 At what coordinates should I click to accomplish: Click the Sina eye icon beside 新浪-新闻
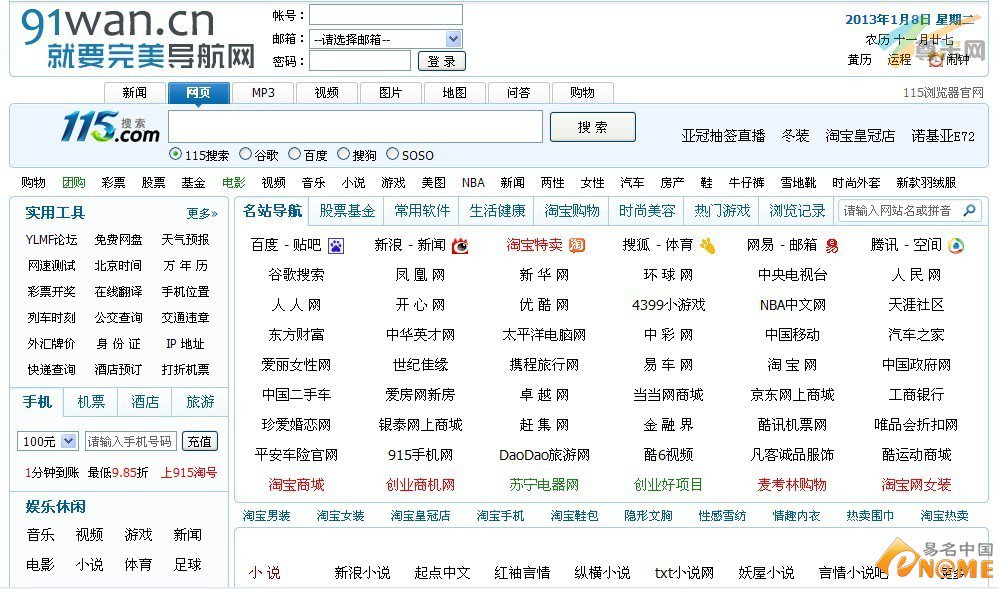[x=460, y=245]
